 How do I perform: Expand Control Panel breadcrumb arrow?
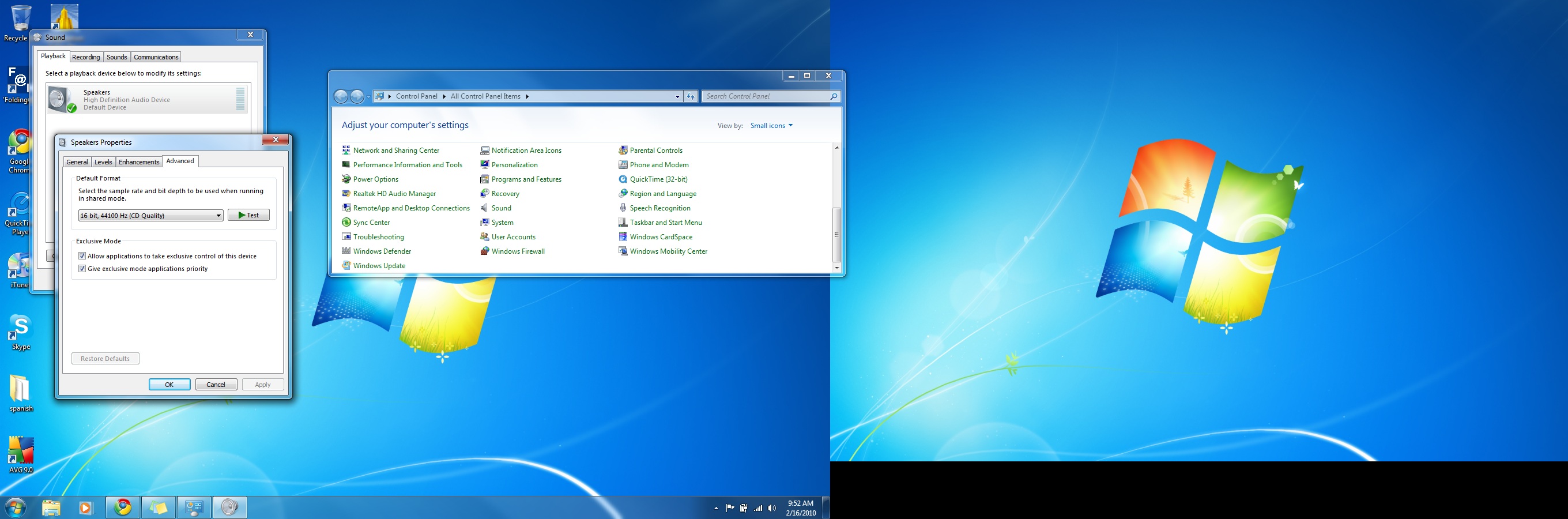444,96
